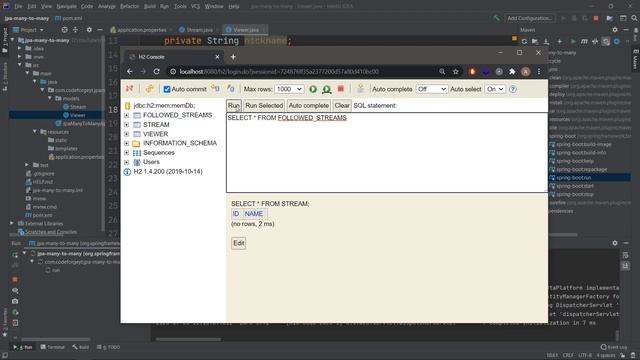Disconnect from database in H2 Console toolbar
The height and width of the screenshot is (360, 640).
(x=130, y=89)
